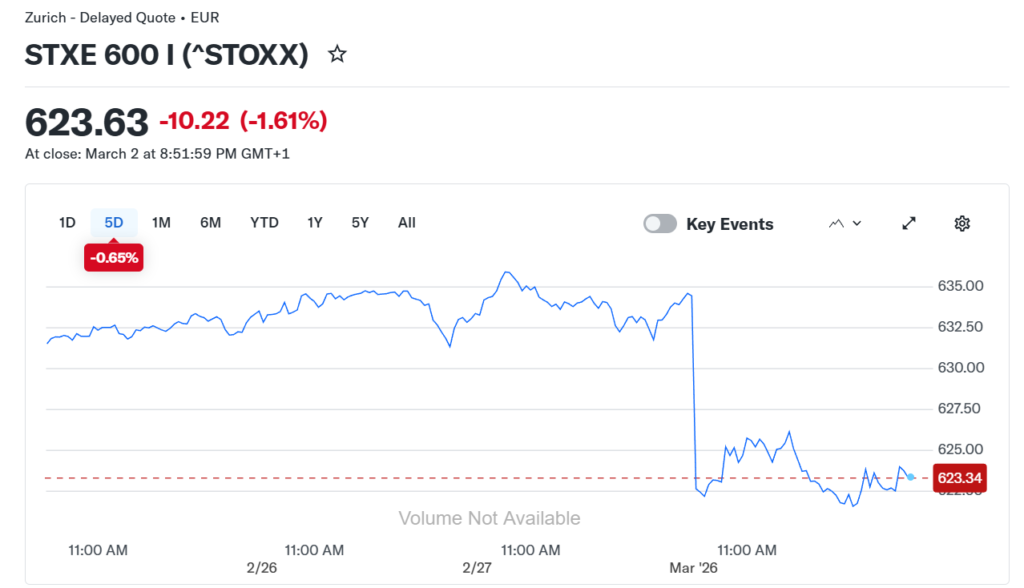This screenshot has height=588, width=1024.
Task: Click the -0.65% change badge
Action: point(114,258)
